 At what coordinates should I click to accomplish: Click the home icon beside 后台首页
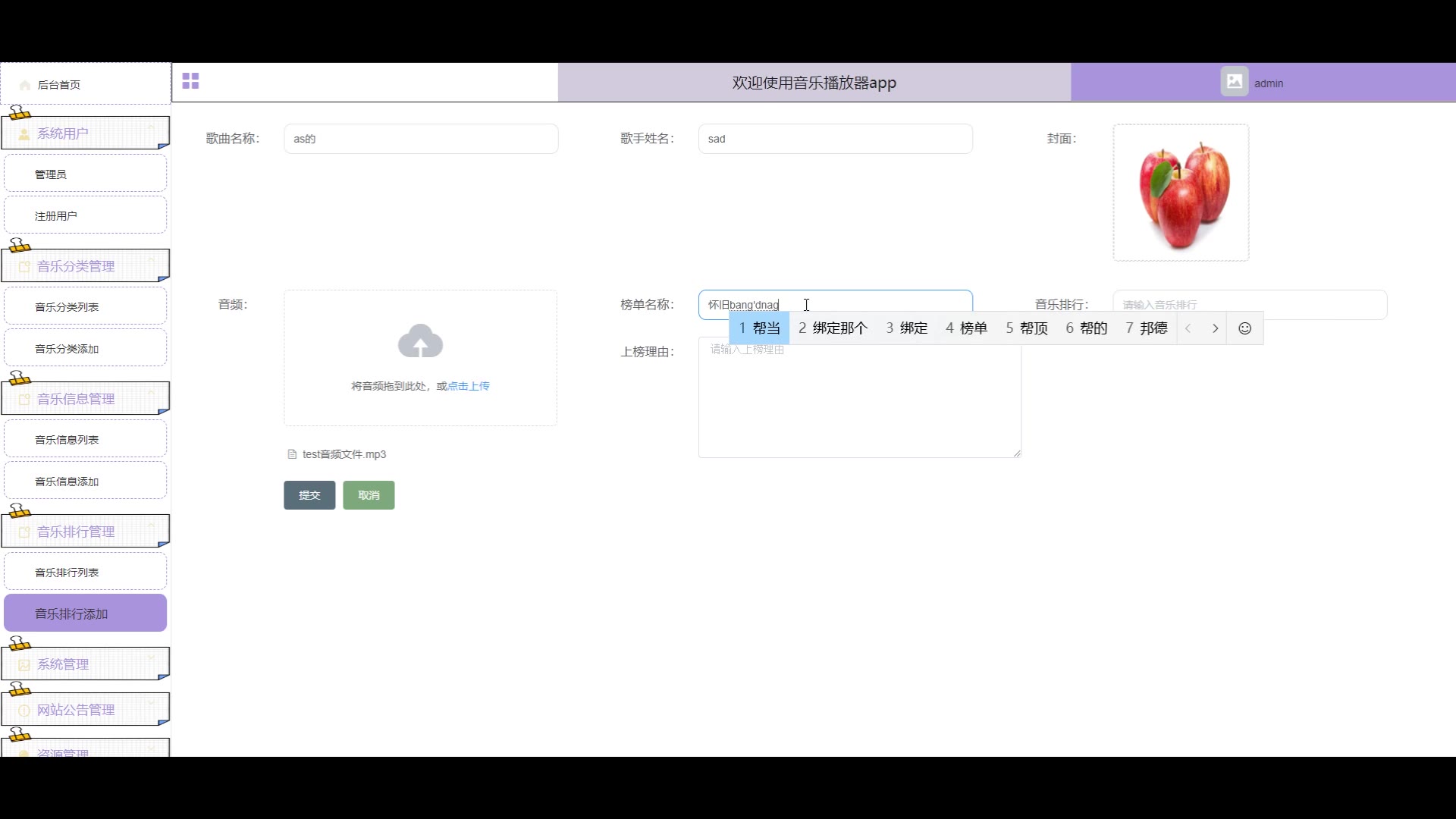point(25,85)
